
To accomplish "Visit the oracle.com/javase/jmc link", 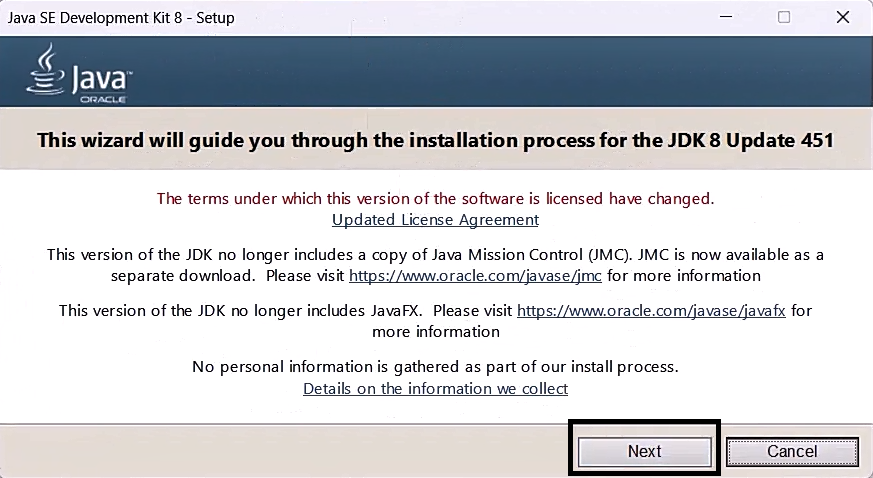I will tap(476, 275).
